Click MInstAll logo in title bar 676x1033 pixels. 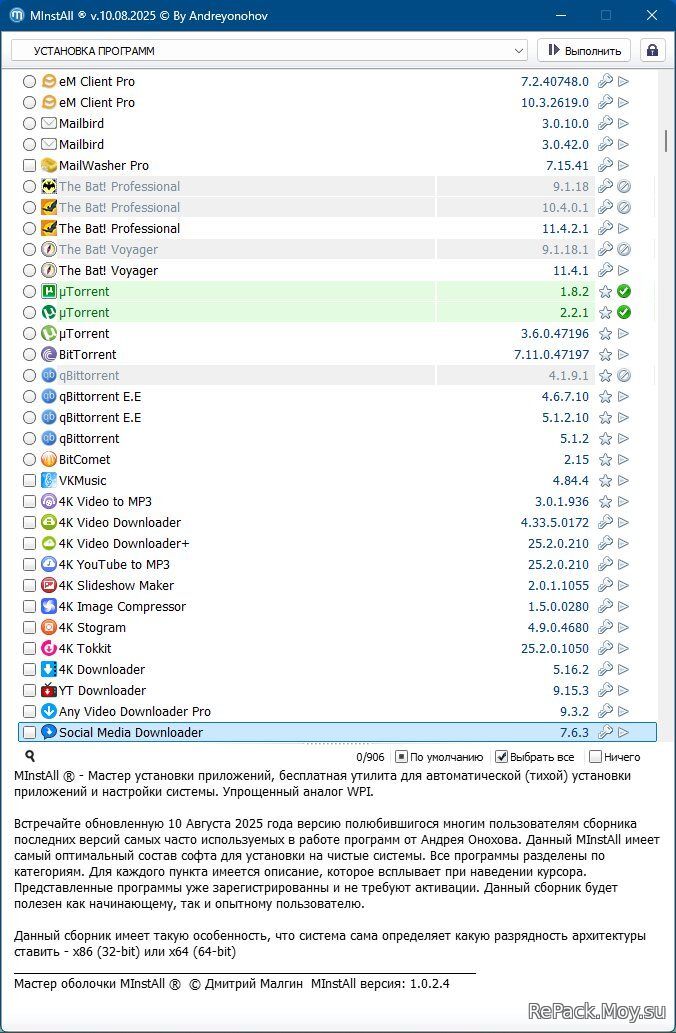tap(17, 15)
